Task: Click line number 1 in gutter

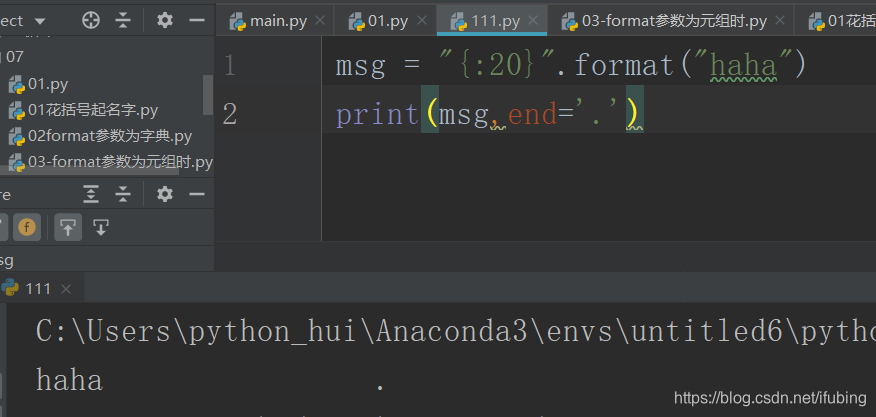Action: tap(230, 65)
